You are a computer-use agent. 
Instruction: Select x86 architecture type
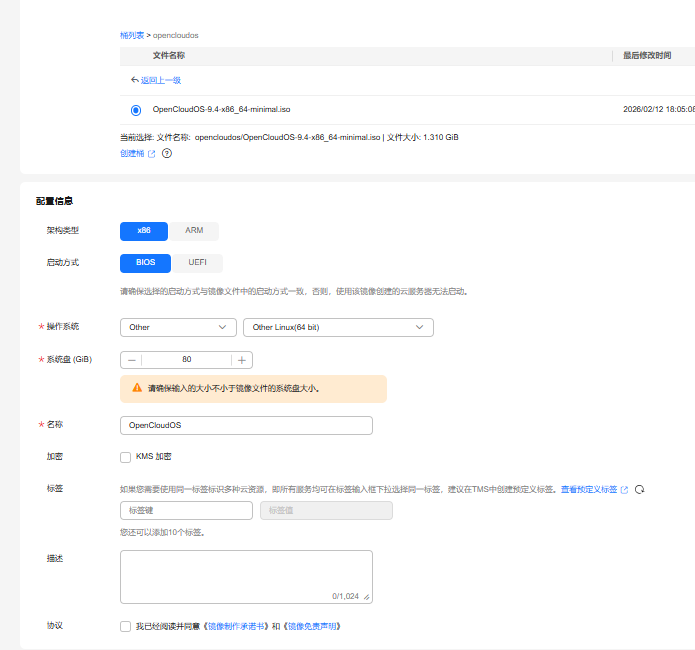144,231
